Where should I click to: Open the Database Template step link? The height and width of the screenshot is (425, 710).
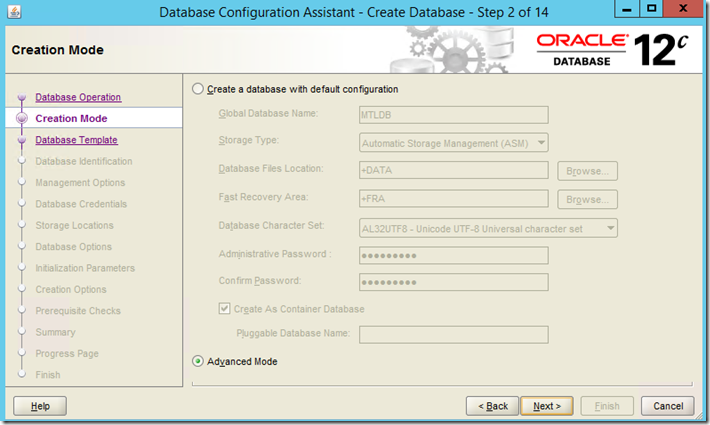coord(77,140)
